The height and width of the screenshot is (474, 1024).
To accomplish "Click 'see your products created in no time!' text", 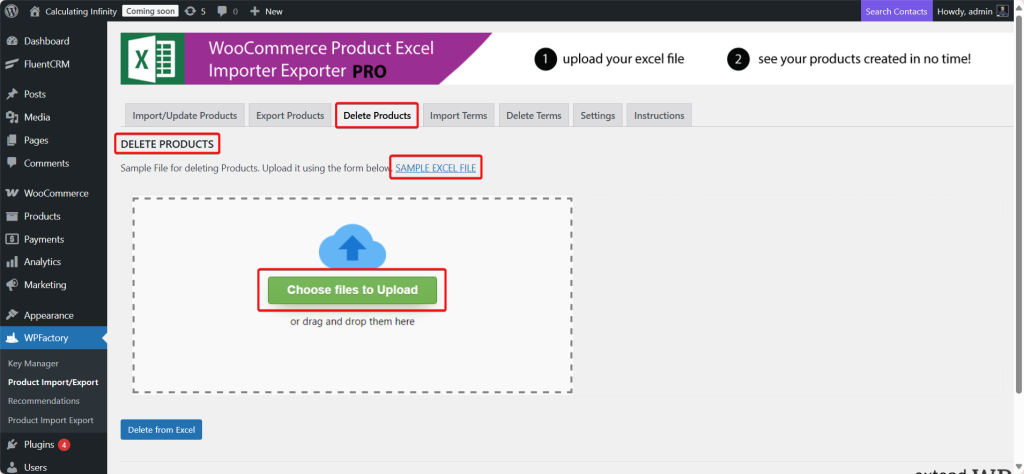I will tap(864, 59).
